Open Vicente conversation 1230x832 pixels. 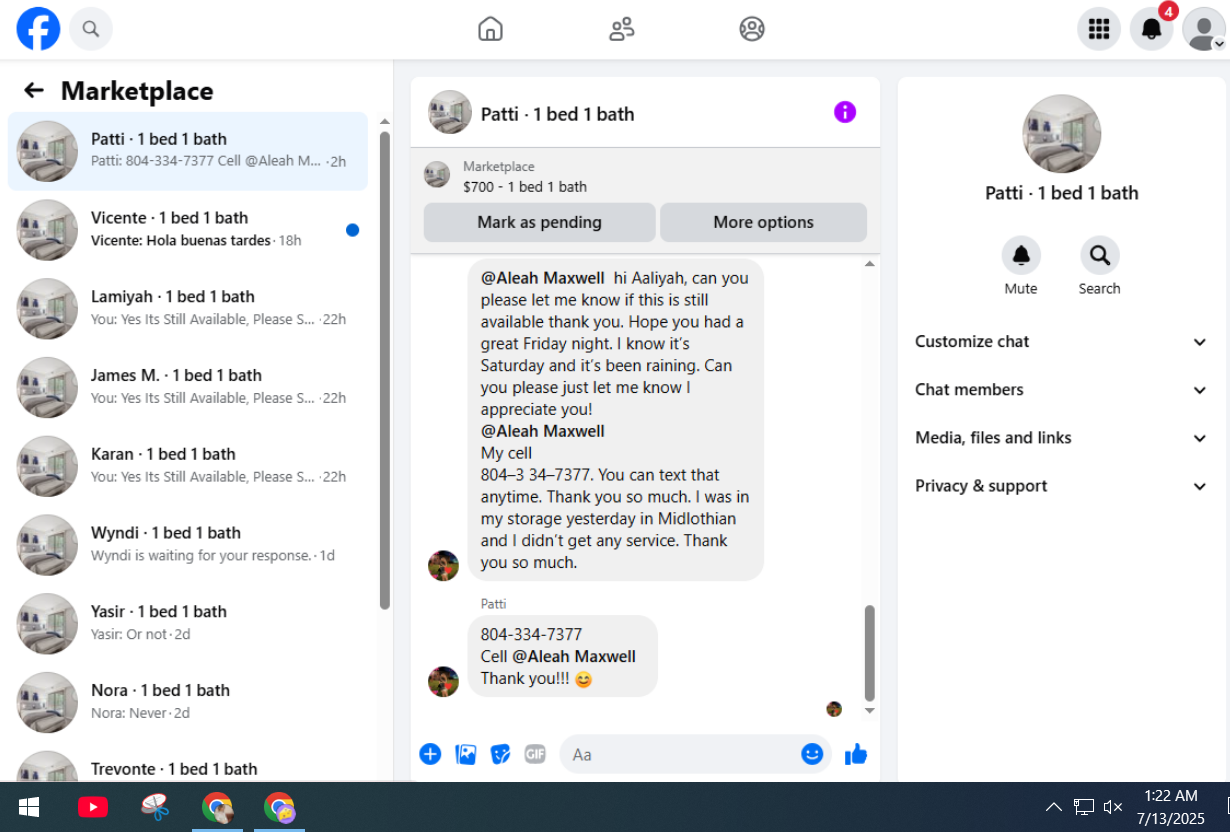(x=188, y=230)
